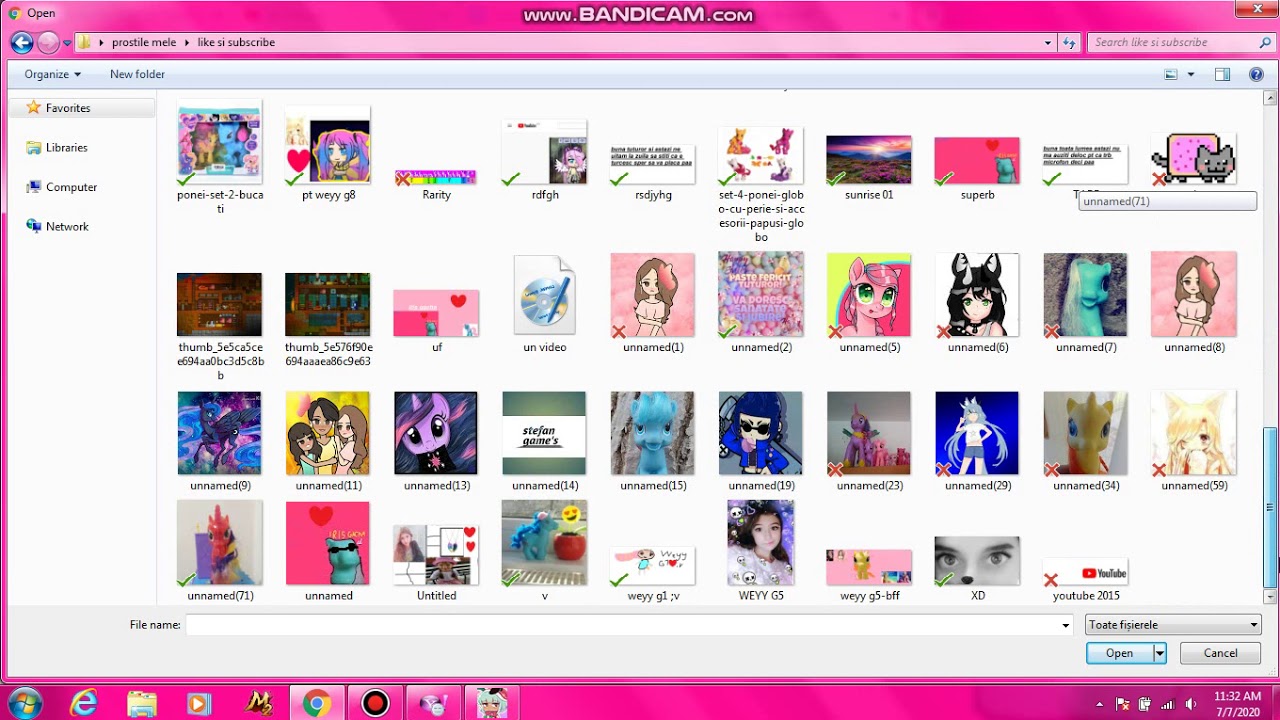Expand the arrow before prostile mele breadcrumb

(x=101, y=42)
